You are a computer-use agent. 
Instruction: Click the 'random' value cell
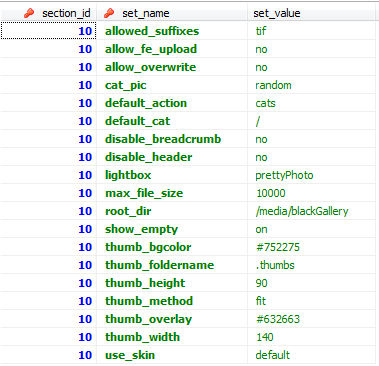[312, 85]
